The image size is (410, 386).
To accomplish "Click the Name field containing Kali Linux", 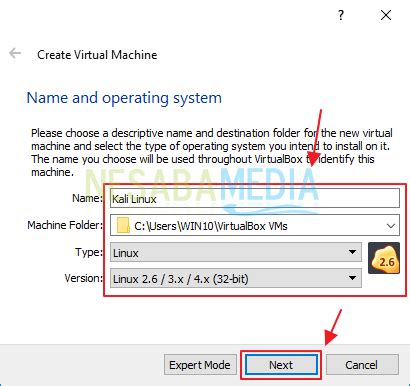I will [255, 199].
